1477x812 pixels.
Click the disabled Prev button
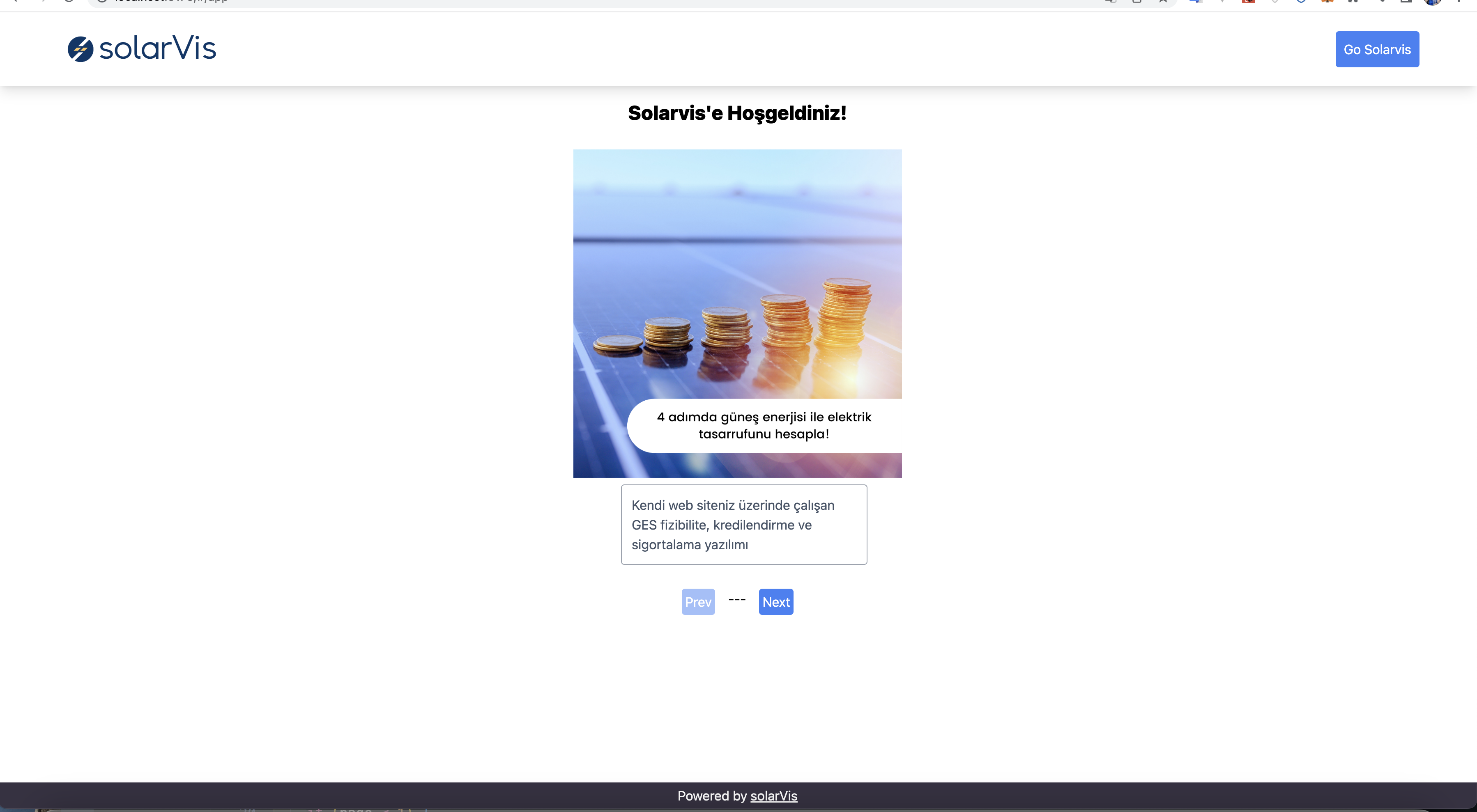tap(698, 602)
